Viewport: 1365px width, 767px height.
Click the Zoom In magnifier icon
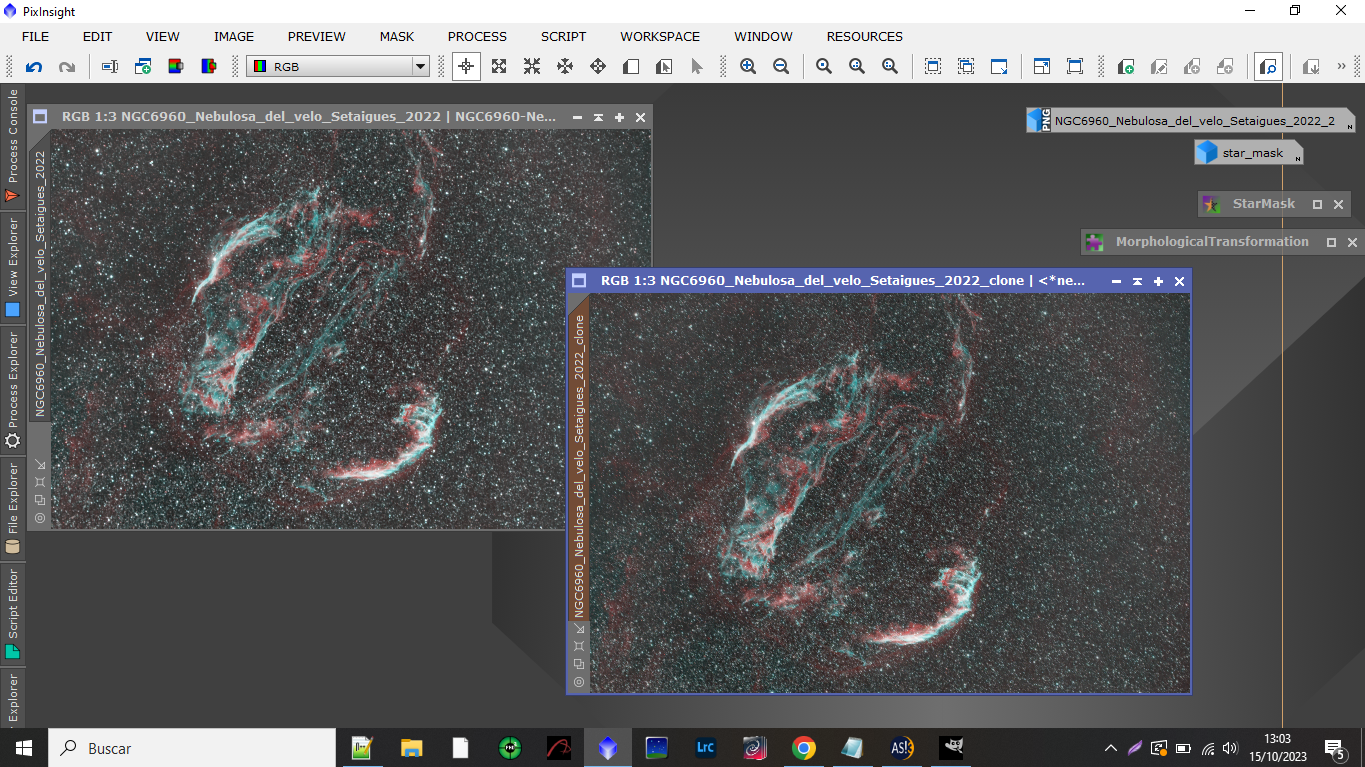[748, 67]
